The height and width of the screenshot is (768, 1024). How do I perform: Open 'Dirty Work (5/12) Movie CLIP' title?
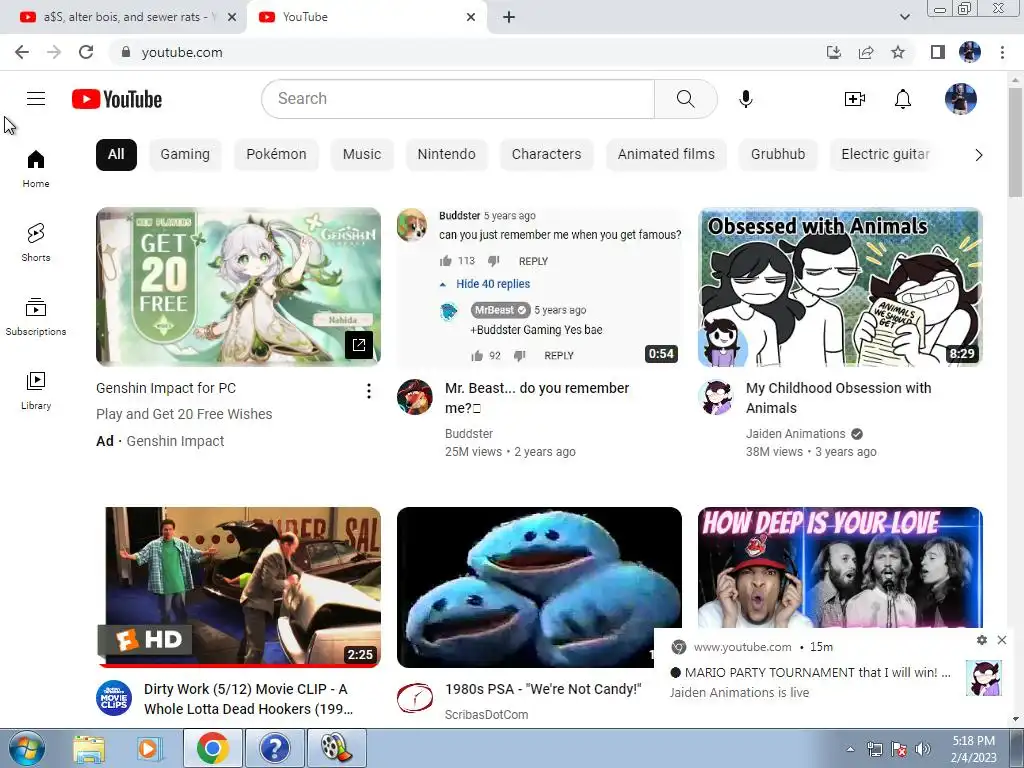tap(248, 699)
